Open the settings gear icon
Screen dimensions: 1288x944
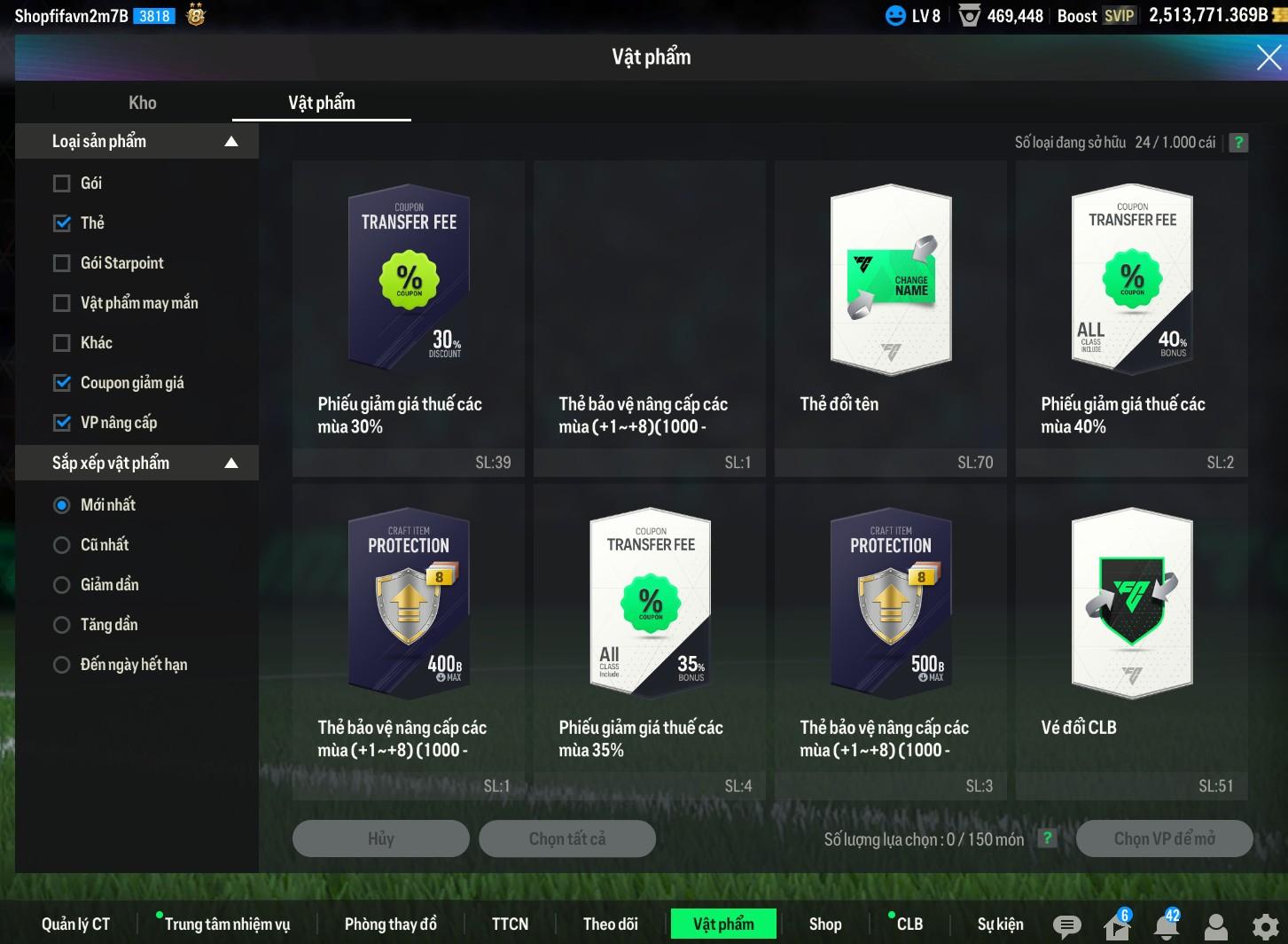pyautogui.click(x=1265, y=926)
